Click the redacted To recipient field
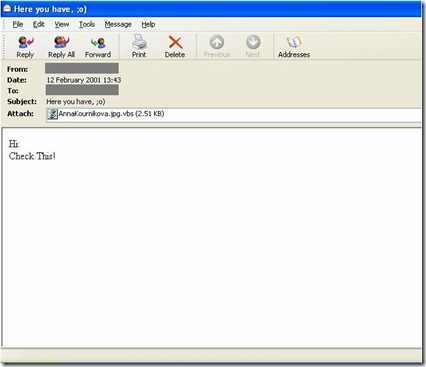The width and height of the screenshot is (426, 367). coord(82,90)
